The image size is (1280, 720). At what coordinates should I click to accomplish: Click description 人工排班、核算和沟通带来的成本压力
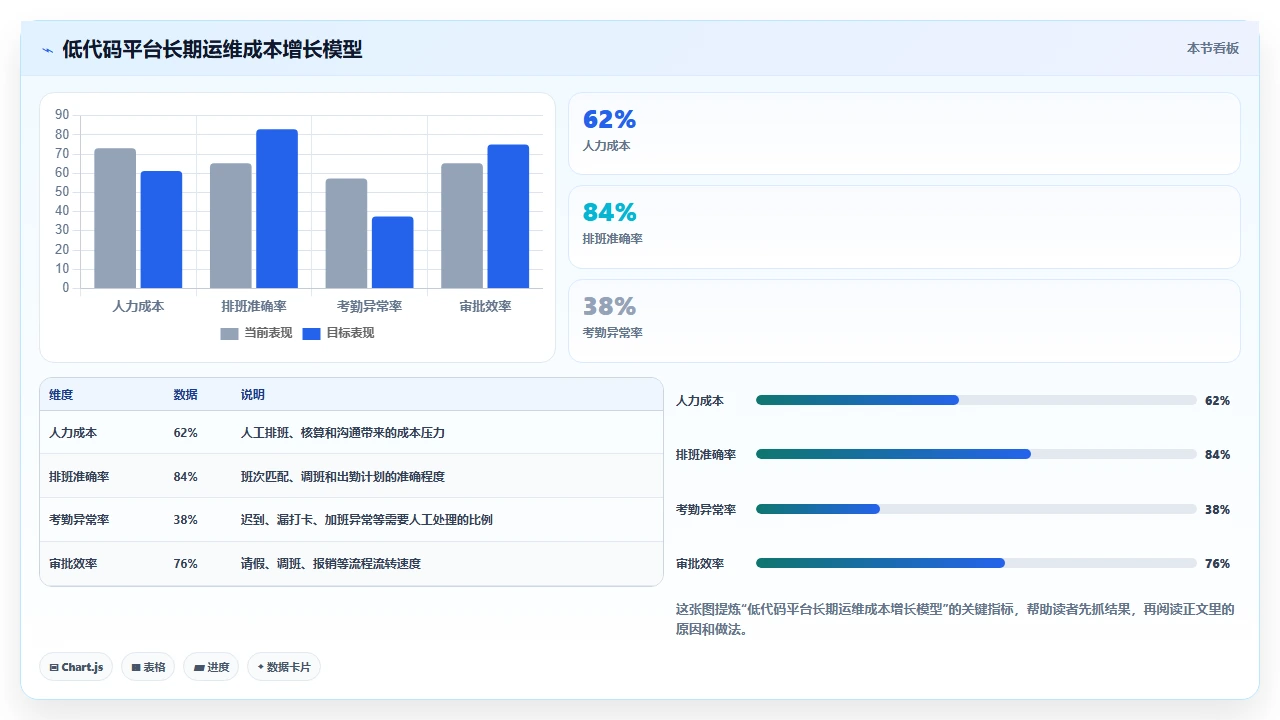click(343, 433)
